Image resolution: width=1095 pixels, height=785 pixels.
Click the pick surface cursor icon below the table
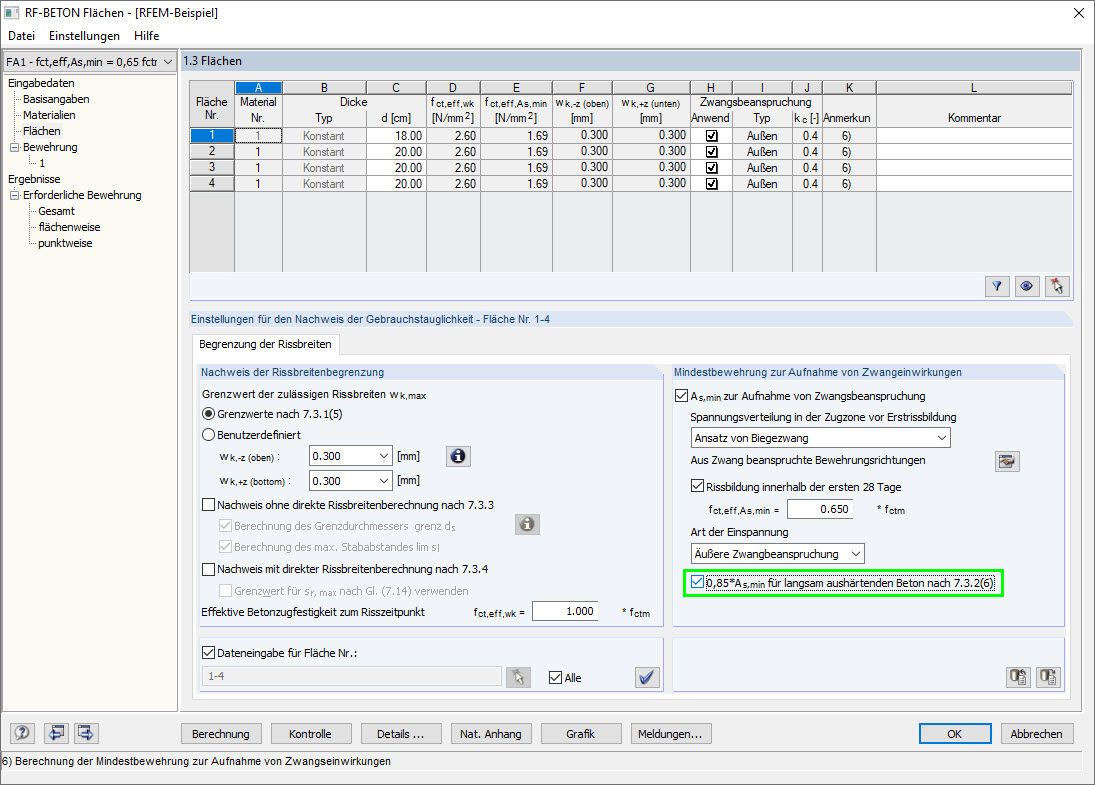click(x=1055, y=286)
